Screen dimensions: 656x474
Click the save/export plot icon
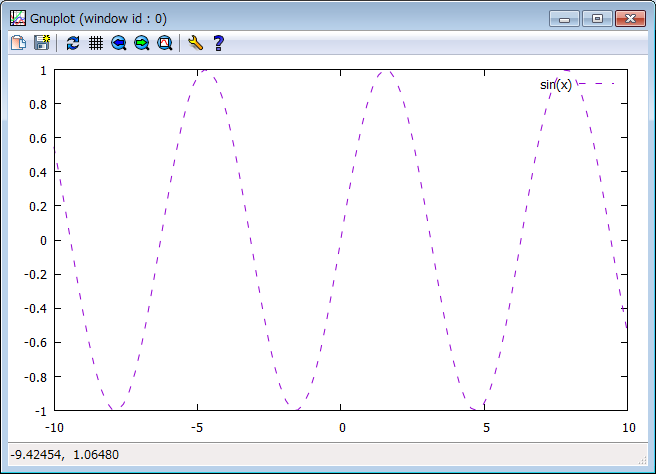click(42, 43)
